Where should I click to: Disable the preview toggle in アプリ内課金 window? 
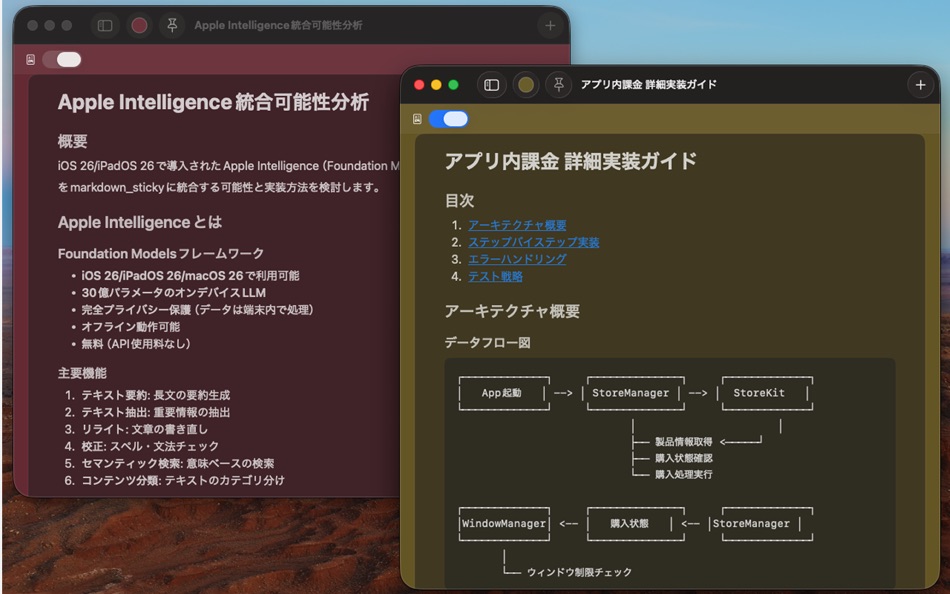click(x=449, y=118)
